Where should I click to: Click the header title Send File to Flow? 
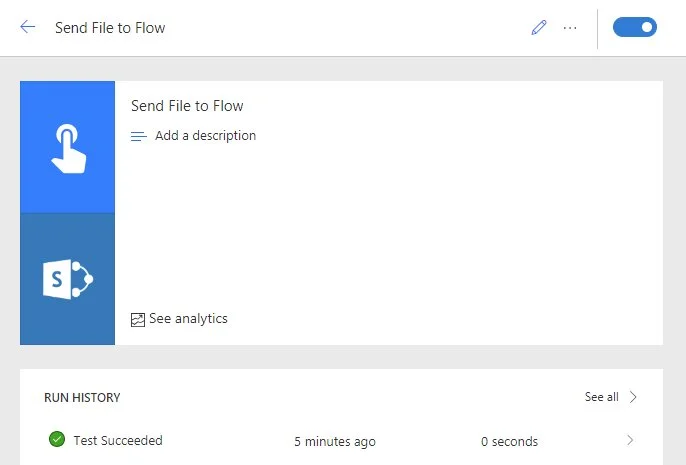(x=110, y=28)
